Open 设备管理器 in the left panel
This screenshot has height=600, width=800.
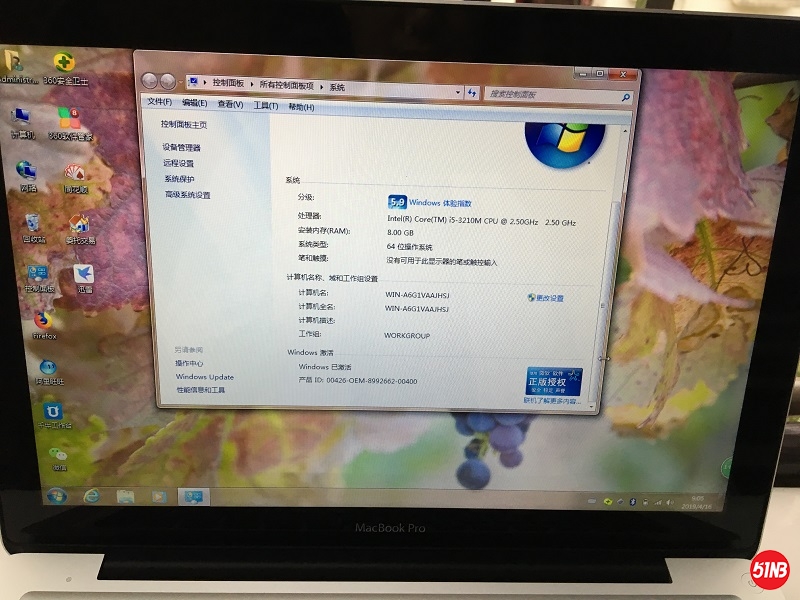182,147
